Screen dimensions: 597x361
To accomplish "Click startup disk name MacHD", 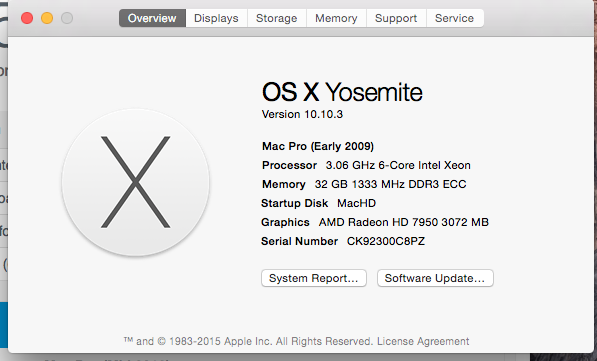I will [356, 203].
